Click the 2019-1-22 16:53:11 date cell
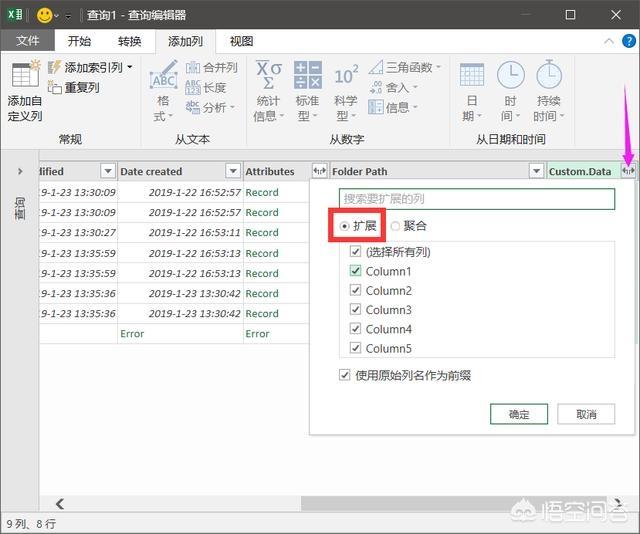This screenshot has width=640, height=534. coord(180,233)
